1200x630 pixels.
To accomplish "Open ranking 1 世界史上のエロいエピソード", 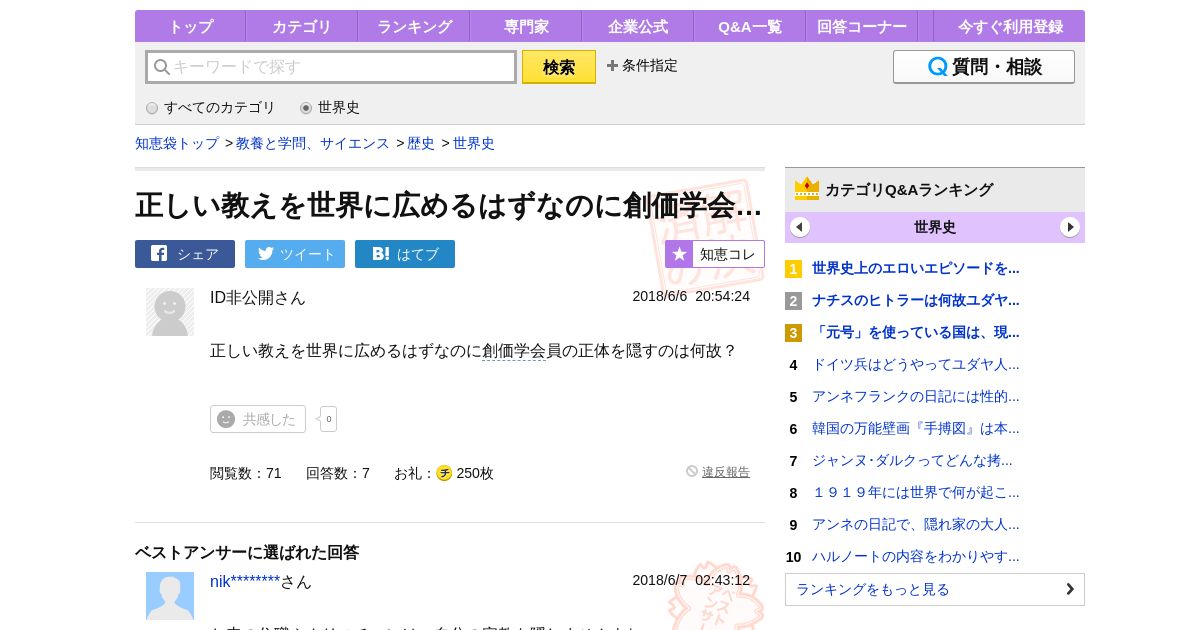I will (916, 268).
